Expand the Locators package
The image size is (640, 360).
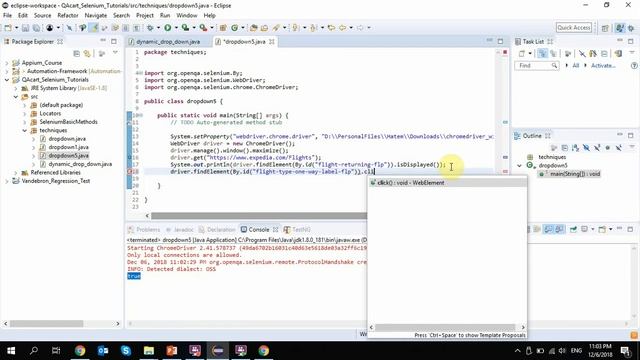[24, 113]
